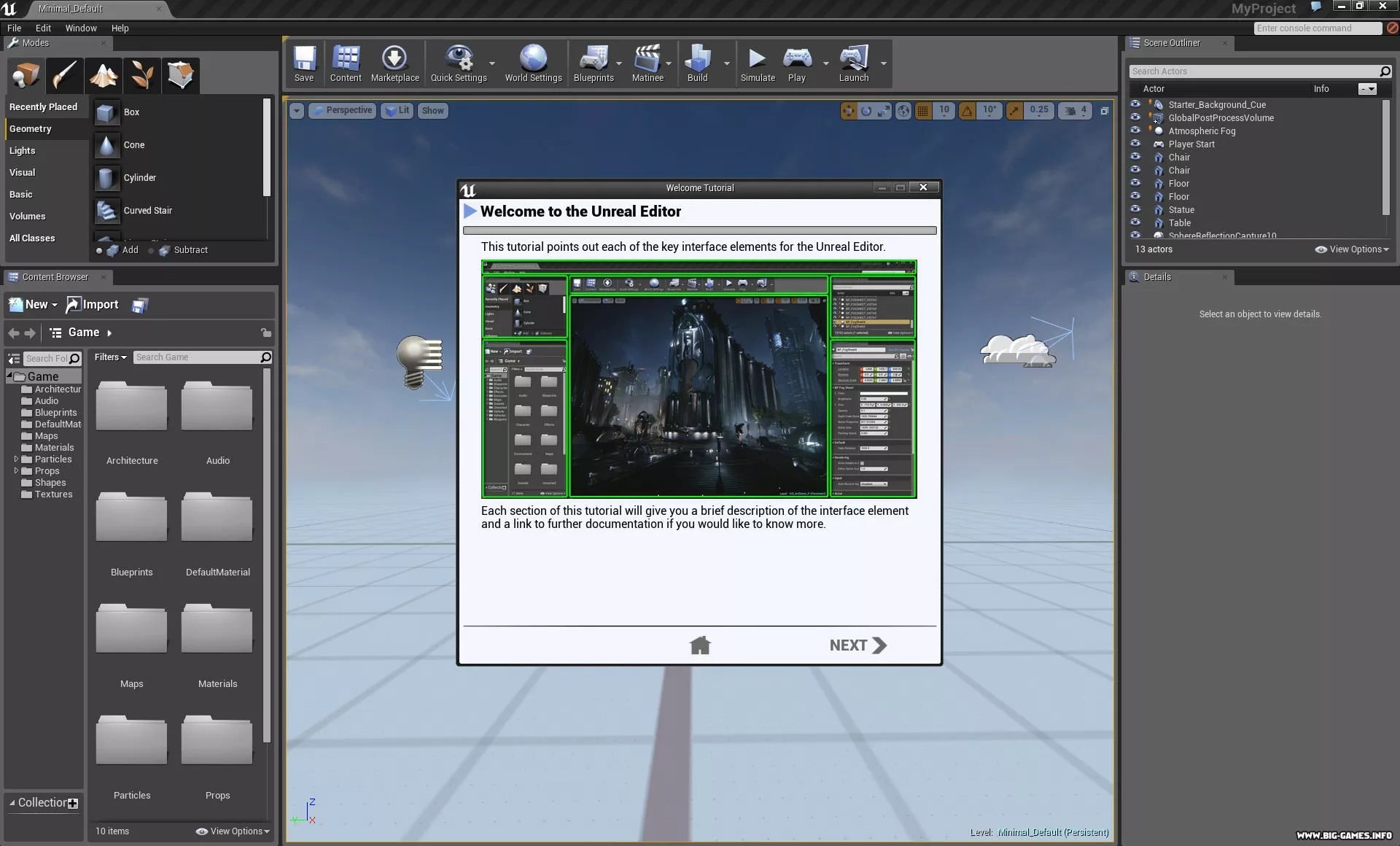Select the Foliage mode icon

141,74
